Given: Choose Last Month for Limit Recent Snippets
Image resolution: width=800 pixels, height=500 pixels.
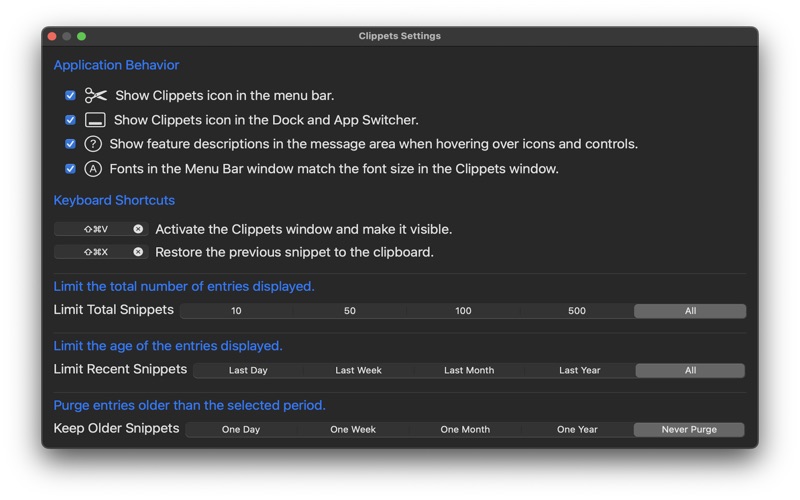Looking at the screenshot, I should pos(469,370).
